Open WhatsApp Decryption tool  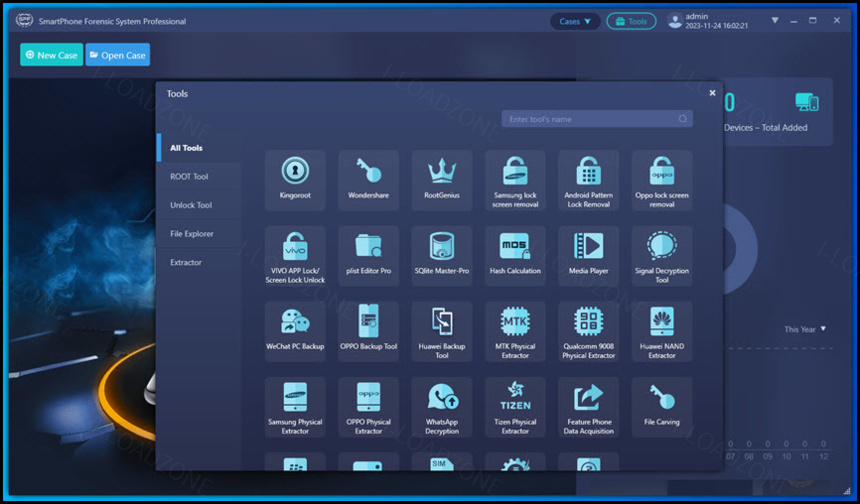[442, 407]
